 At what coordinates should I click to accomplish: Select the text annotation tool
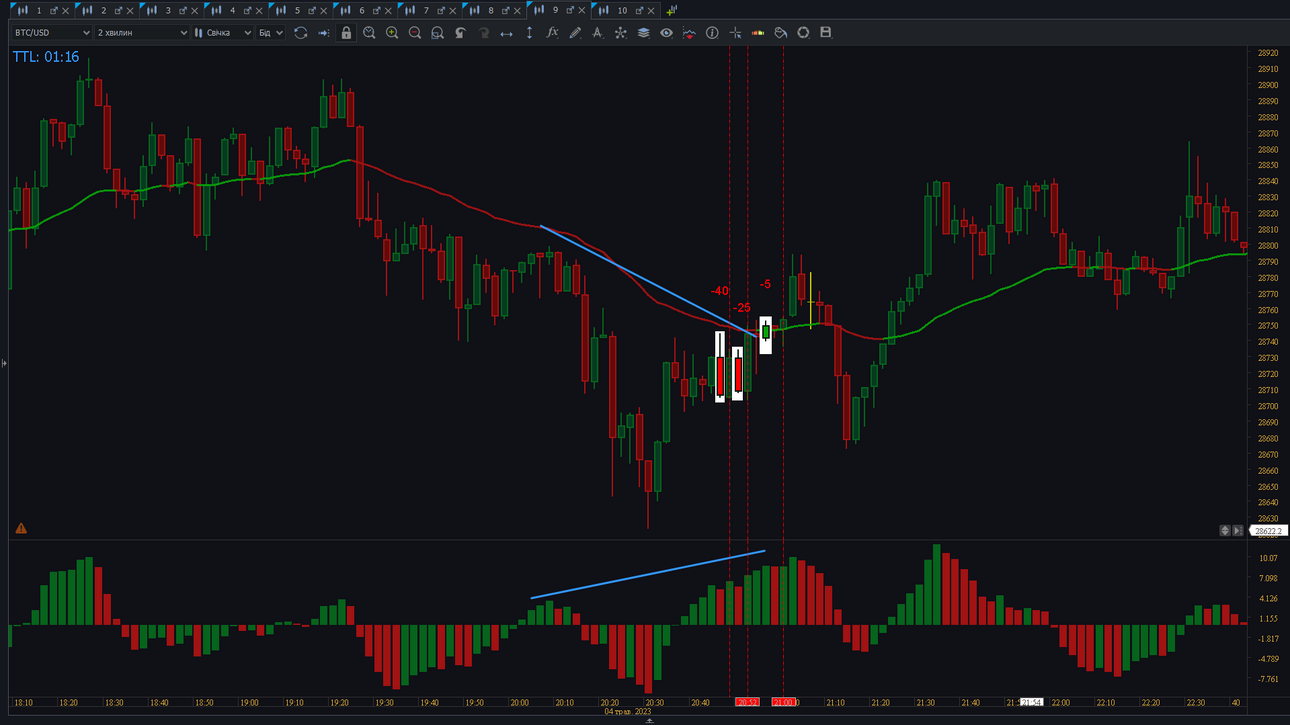click(x=598, y=33)
